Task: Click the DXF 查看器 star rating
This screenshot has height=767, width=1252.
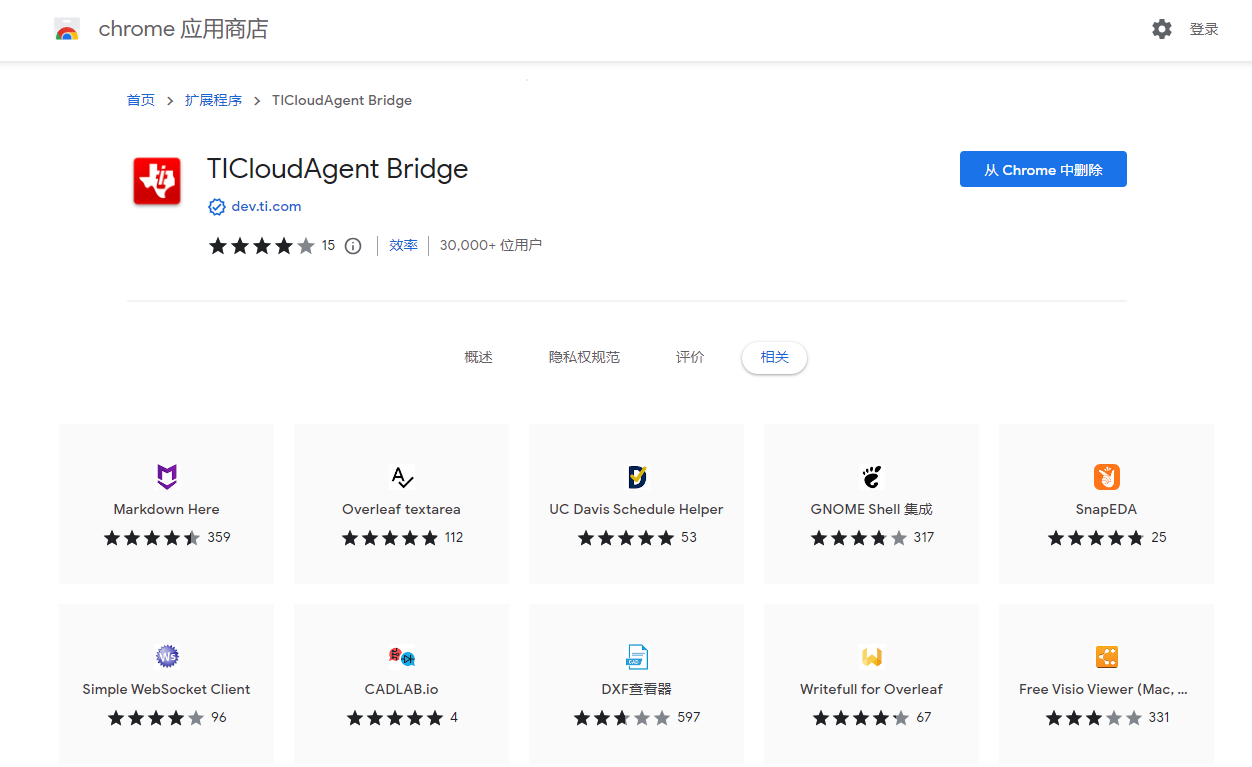Action: pyautogui.click(x=622, y=718)
